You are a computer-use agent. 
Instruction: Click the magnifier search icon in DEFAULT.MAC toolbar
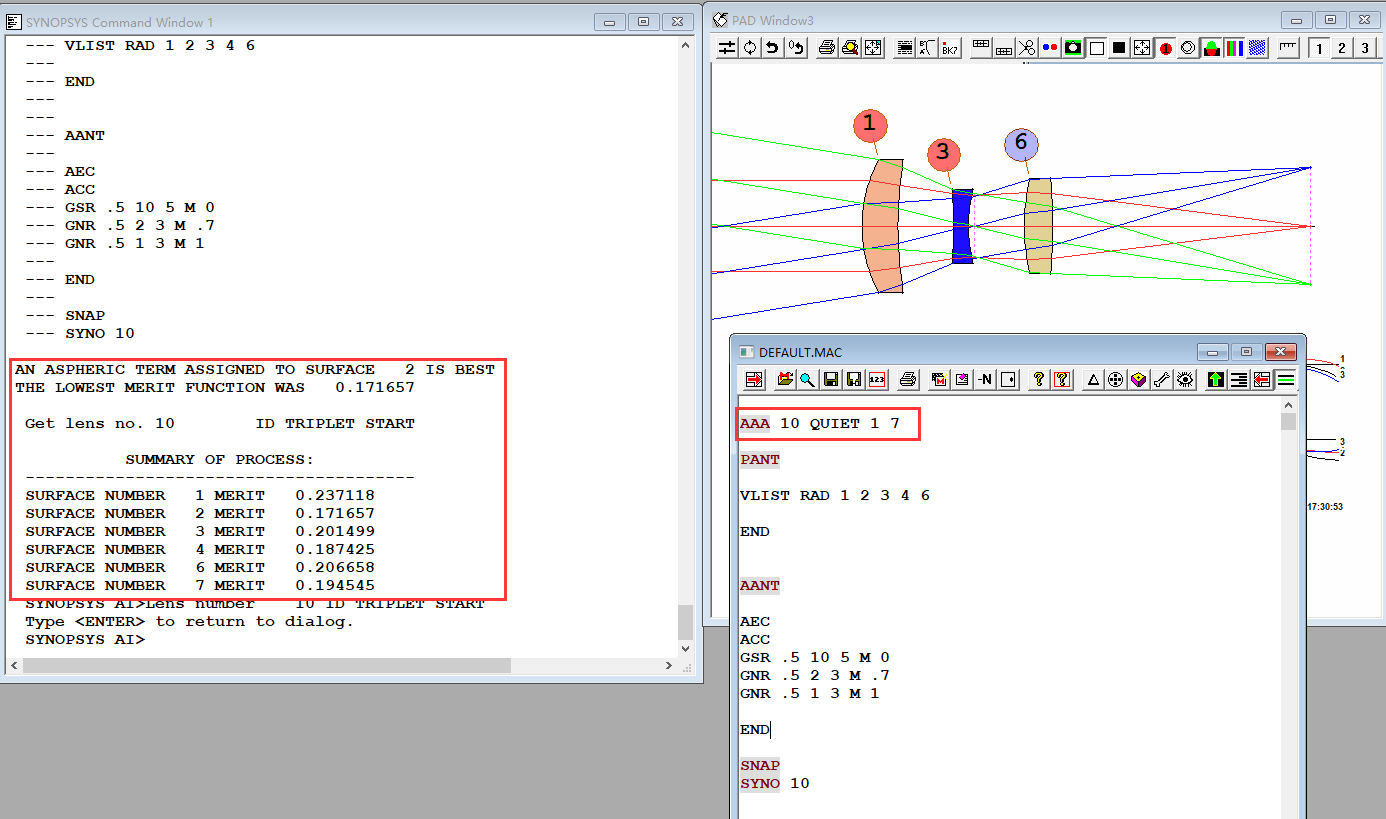tap(807, 379)
